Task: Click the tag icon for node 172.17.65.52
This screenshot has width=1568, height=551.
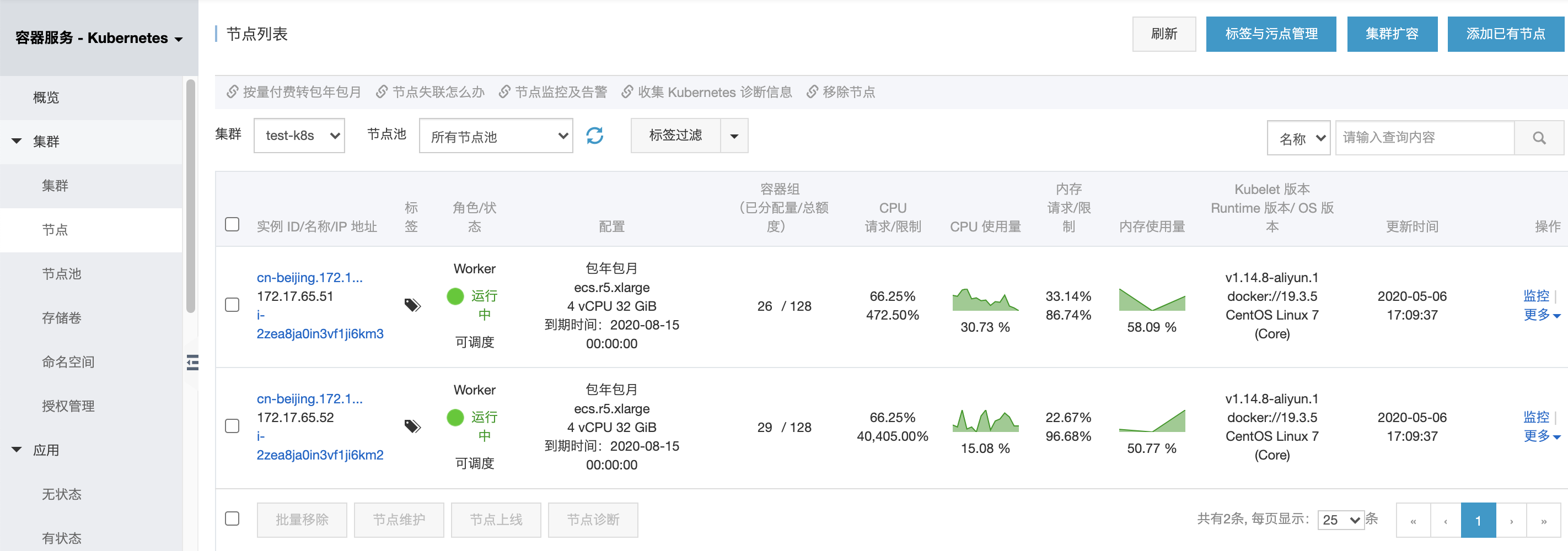Action: [413, 426]
